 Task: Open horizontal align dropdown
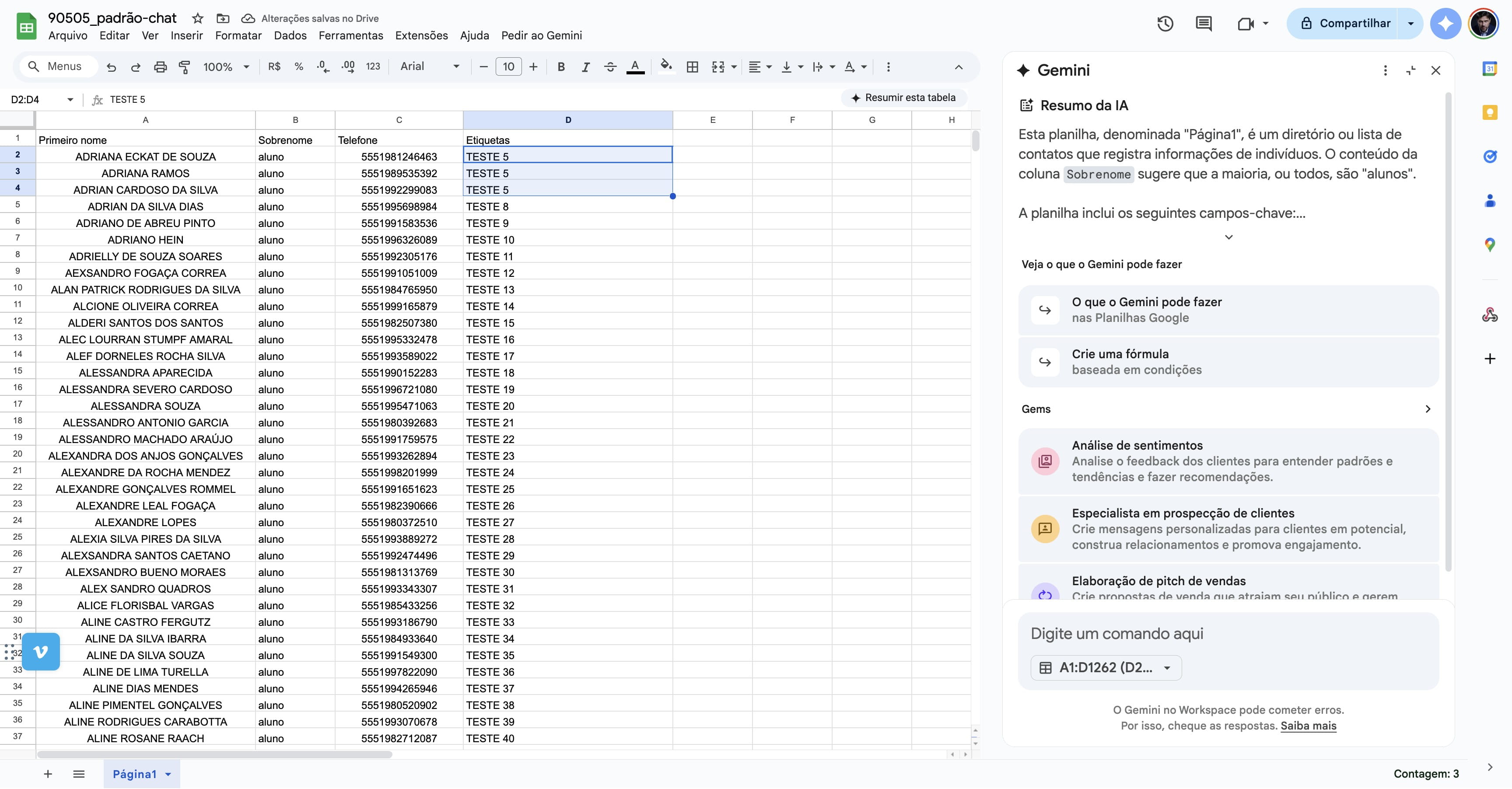pos(760,67)
